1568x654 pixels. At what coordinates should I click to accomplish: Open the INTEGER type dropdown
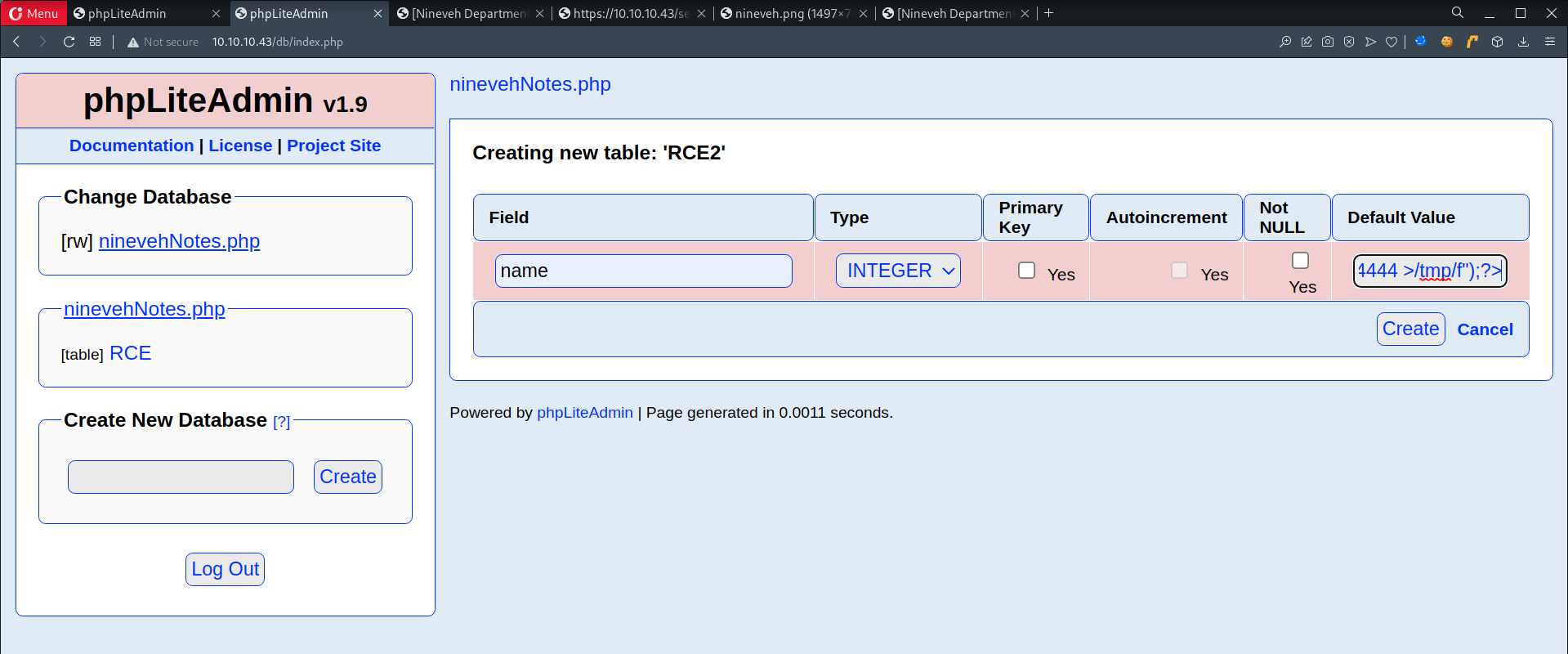pos(898,271)
